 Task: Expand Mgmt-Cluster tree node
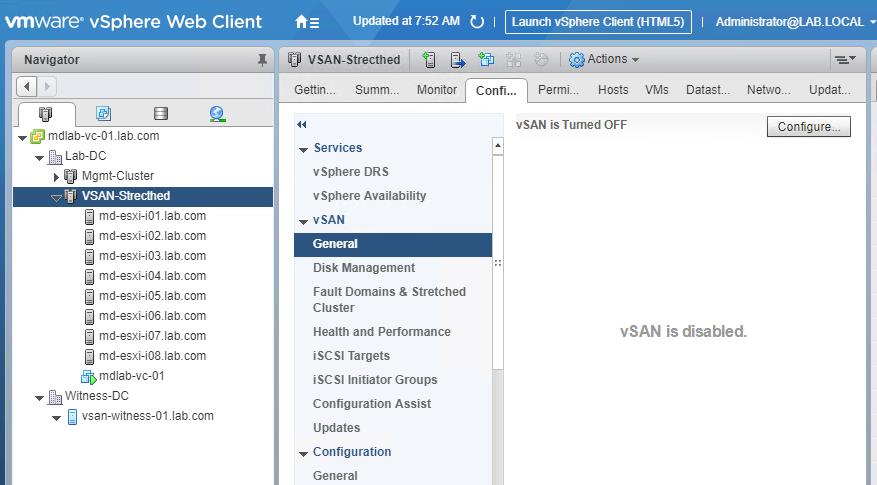[56, 177]
